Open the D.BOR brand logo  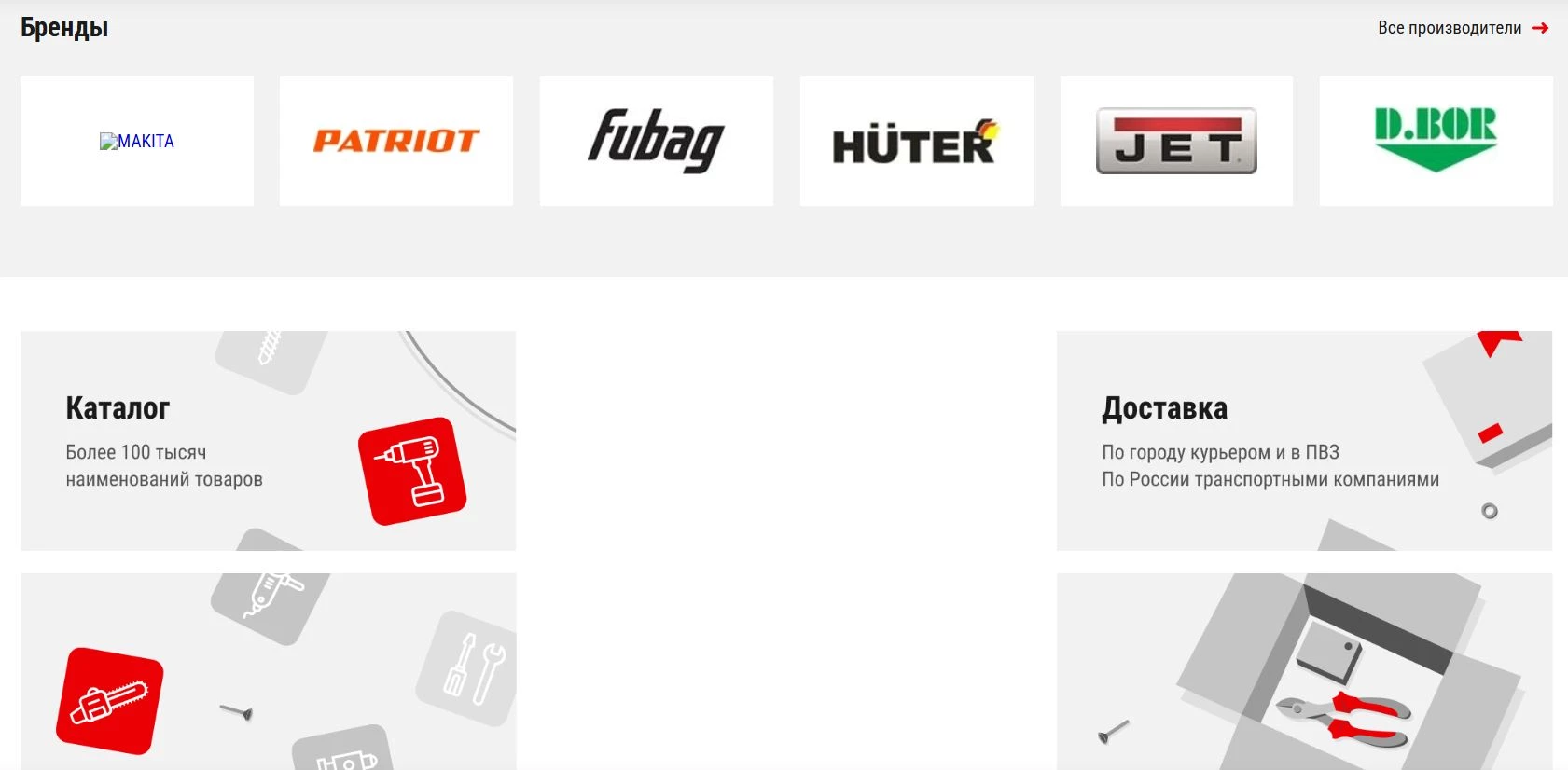[x=1436, y=139]
